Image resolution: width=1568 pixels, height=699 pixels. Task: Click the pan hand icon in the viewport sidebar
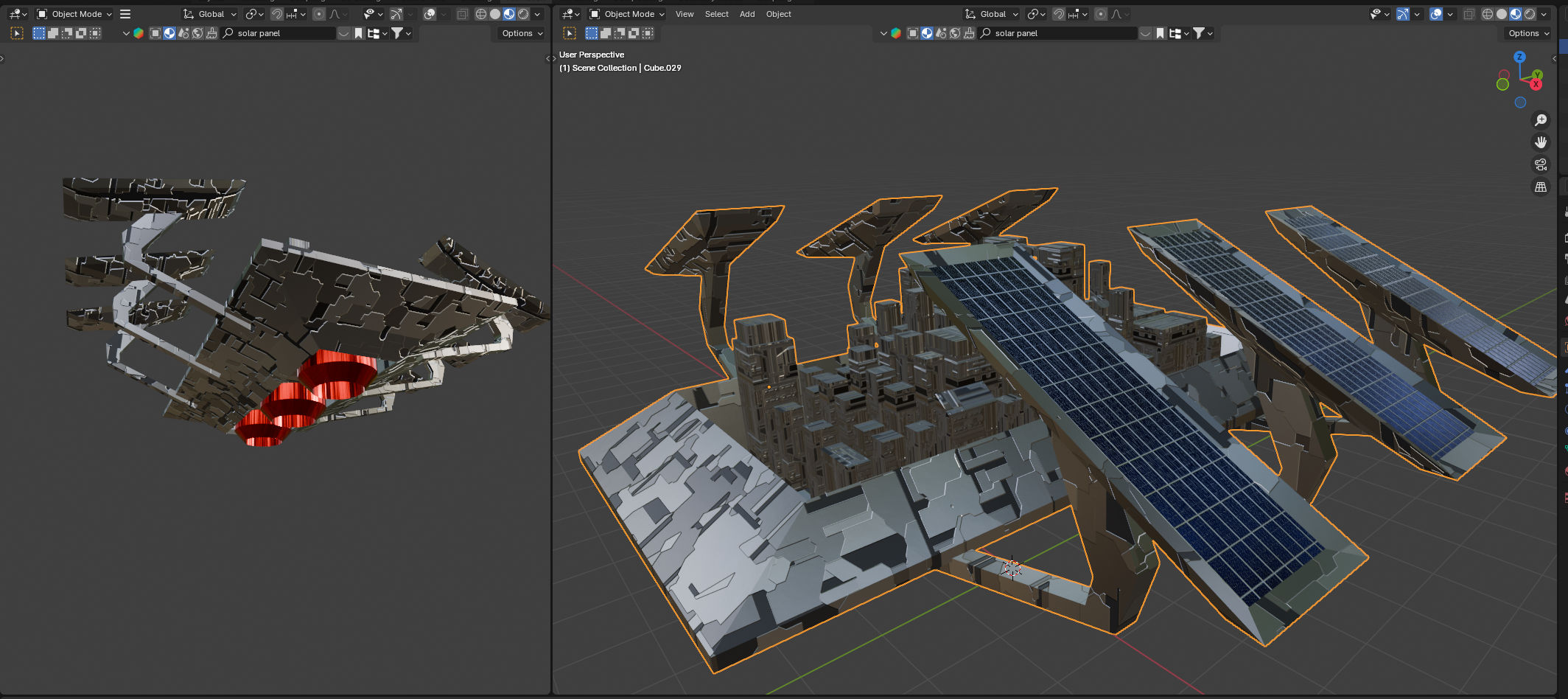pyautogui.click(x=1541, y=142)
